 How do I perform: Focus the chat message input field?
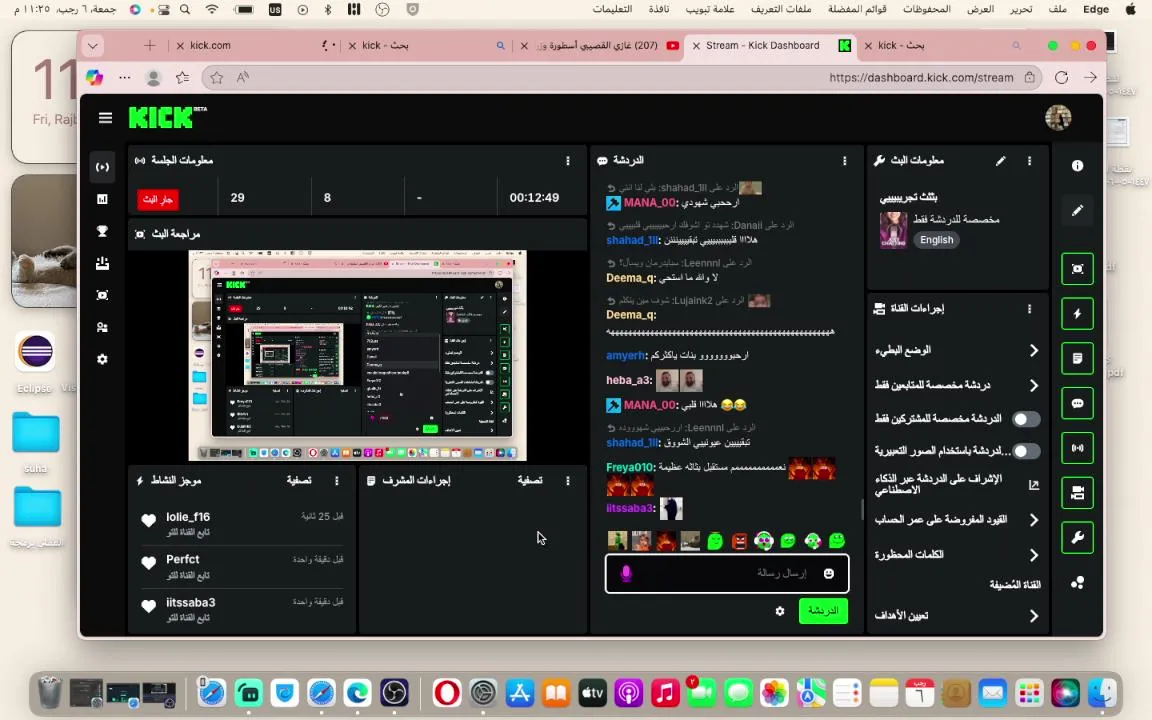click(x=727, y=573)
